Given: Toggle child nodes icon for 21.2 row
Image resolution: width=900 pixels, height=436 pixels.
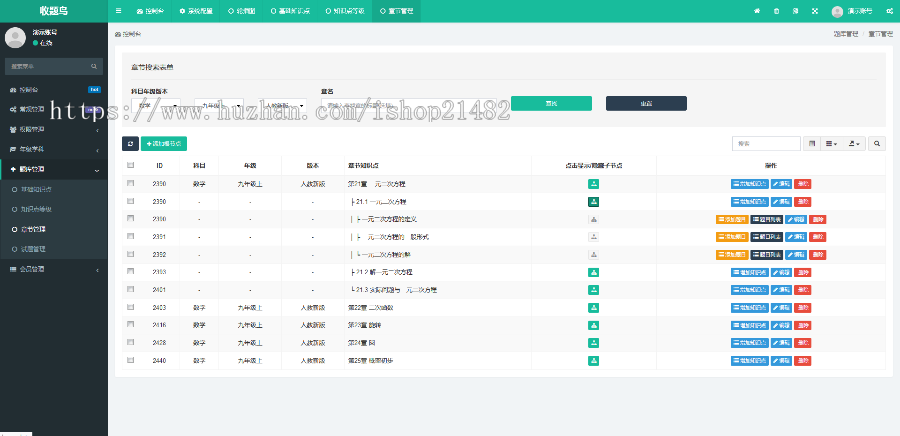Looking at the screenshot, I should (x=593, y=272).
